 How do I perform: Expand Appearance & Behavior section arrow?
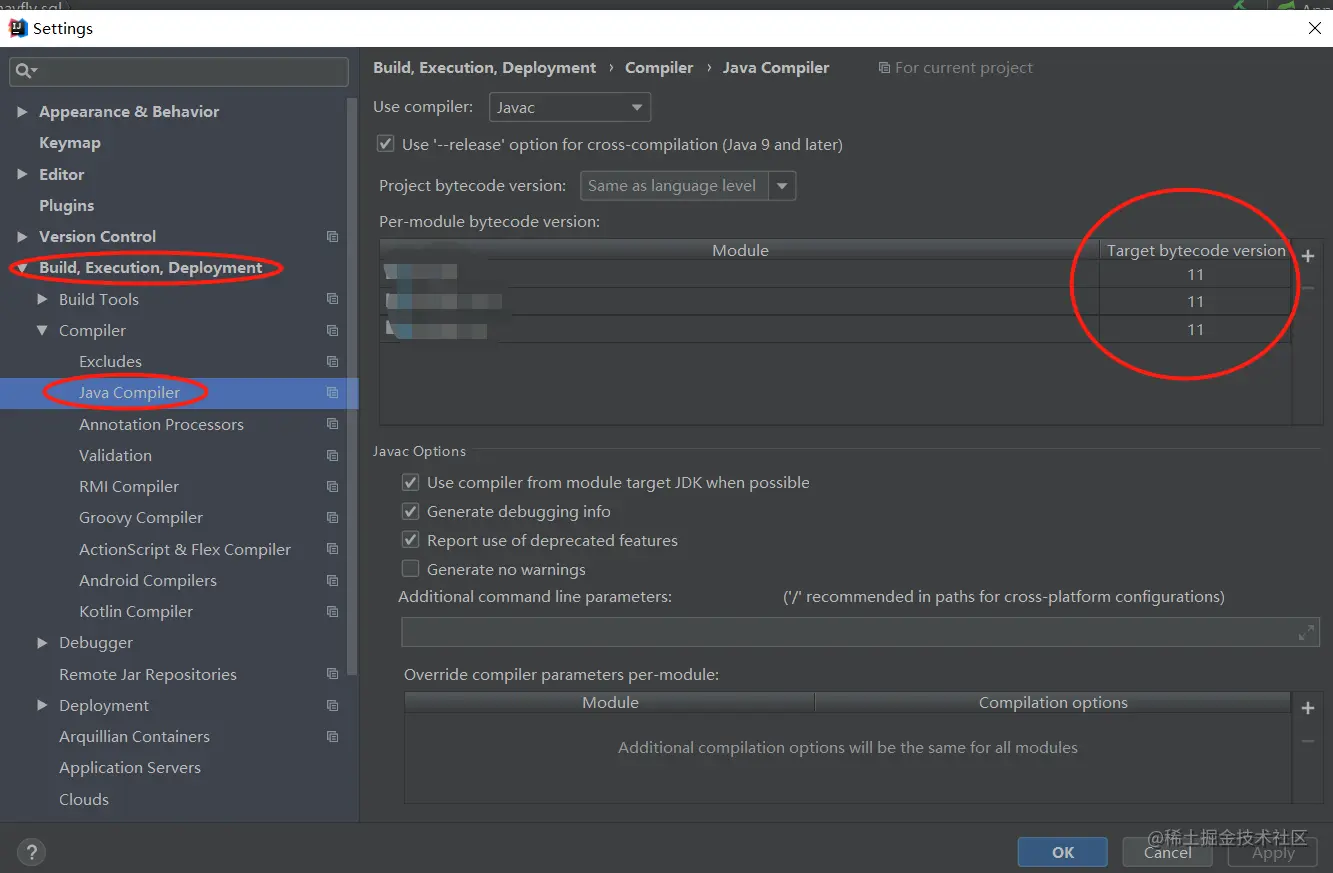pyautogui.click(x=22, y=112)
